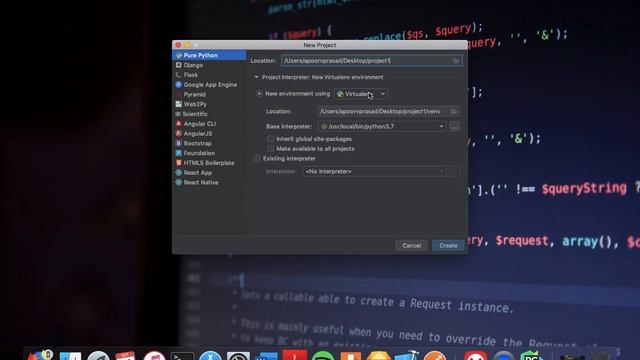Open Spotify from the Dock
This screenshot has height=360, width=640.
(x=323, y=356)
